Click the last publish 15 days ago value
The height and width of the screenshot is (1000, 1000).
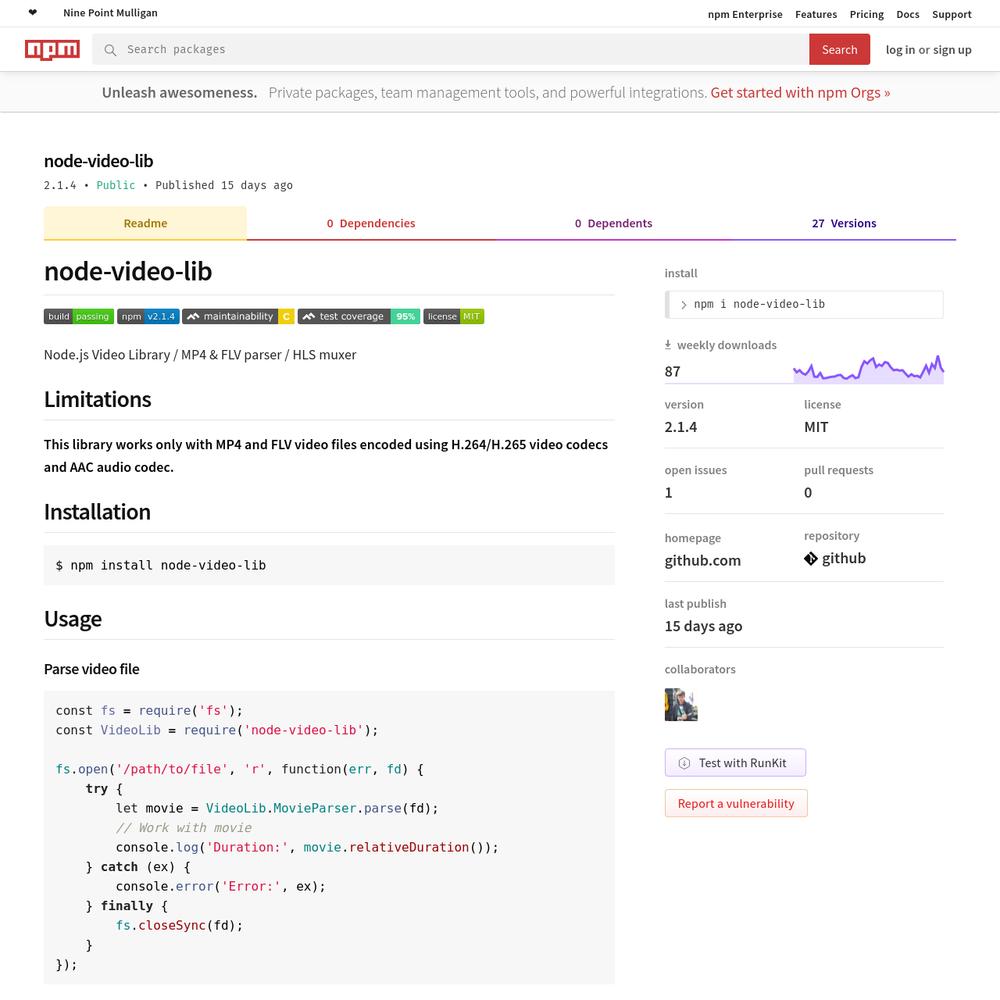point(703,626)
